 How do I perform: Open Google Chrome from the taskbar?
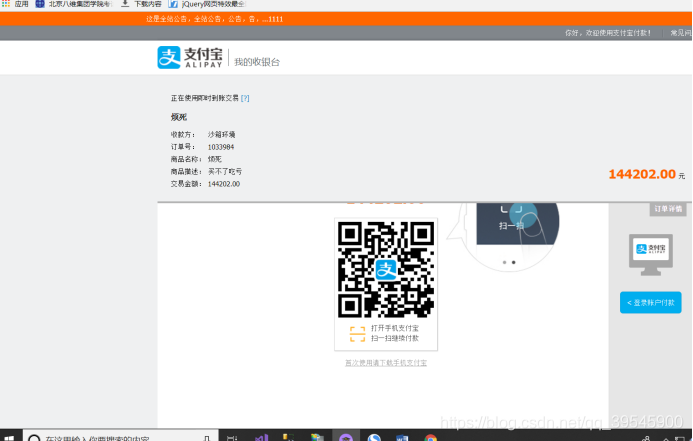[x=430, y=437]
